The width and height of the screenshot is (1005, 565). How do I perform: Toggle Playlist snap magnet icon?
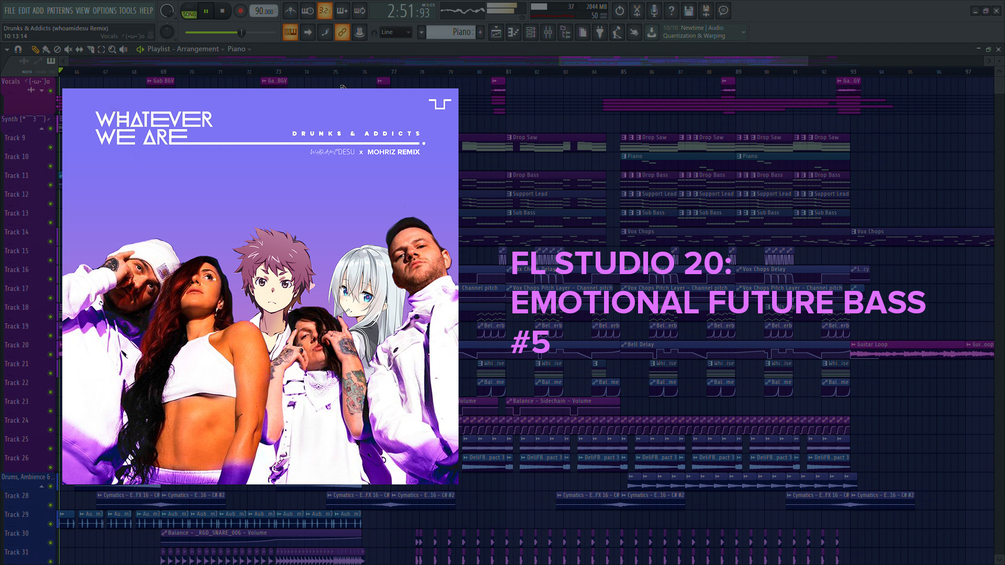pos(18,49)
